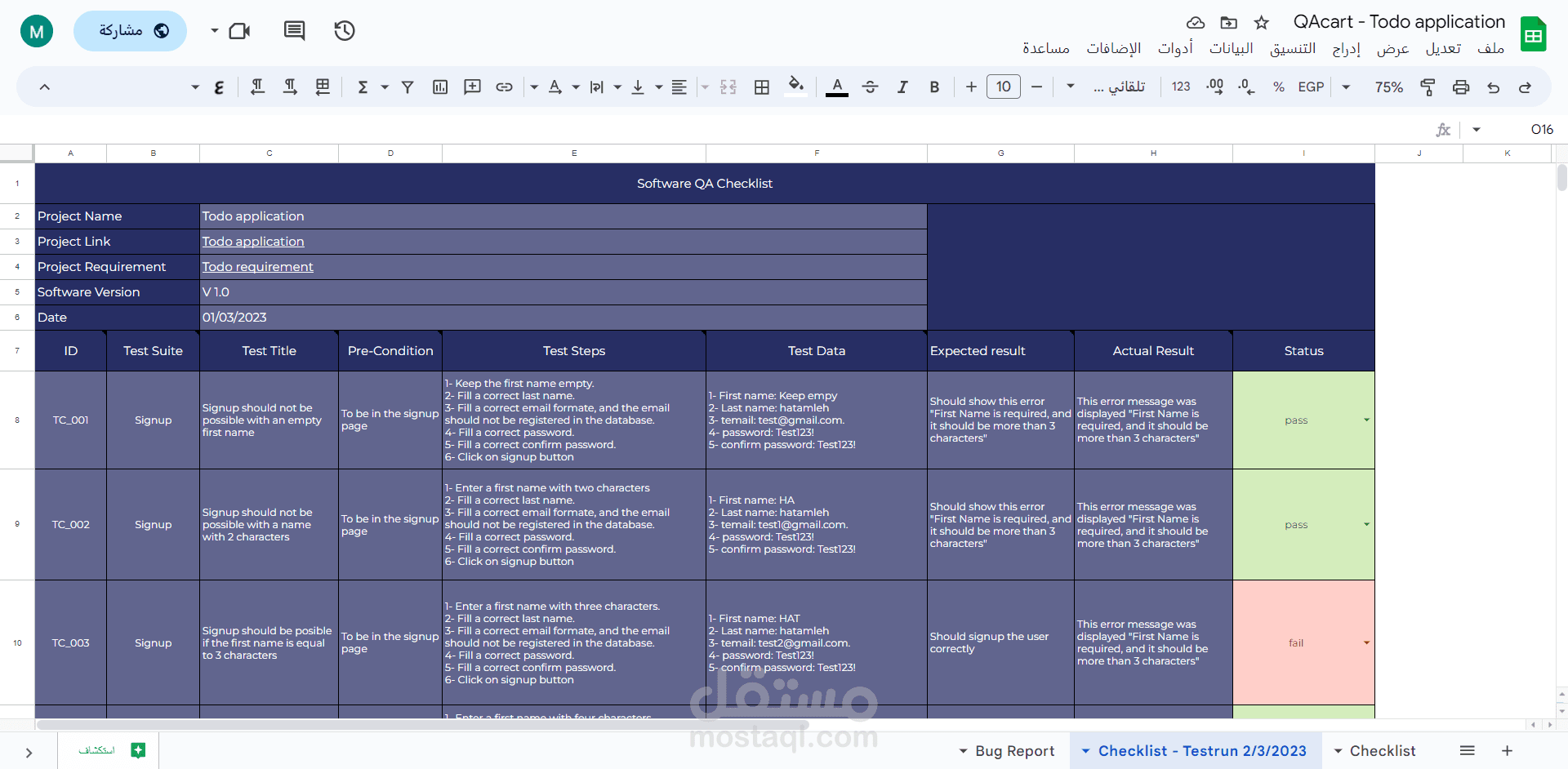Expand the Bug Report tab menu
The image size is (1568, 769).
pyautogui.click(x=964, y=751)
